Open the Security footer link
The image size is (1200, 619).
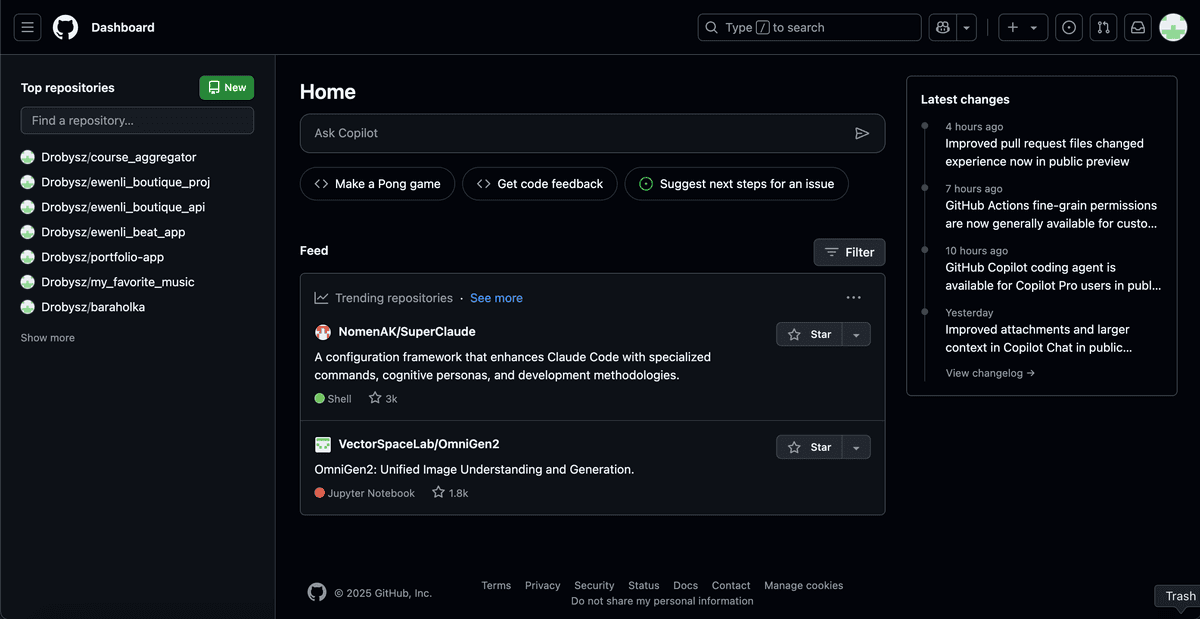pos(594,586)
